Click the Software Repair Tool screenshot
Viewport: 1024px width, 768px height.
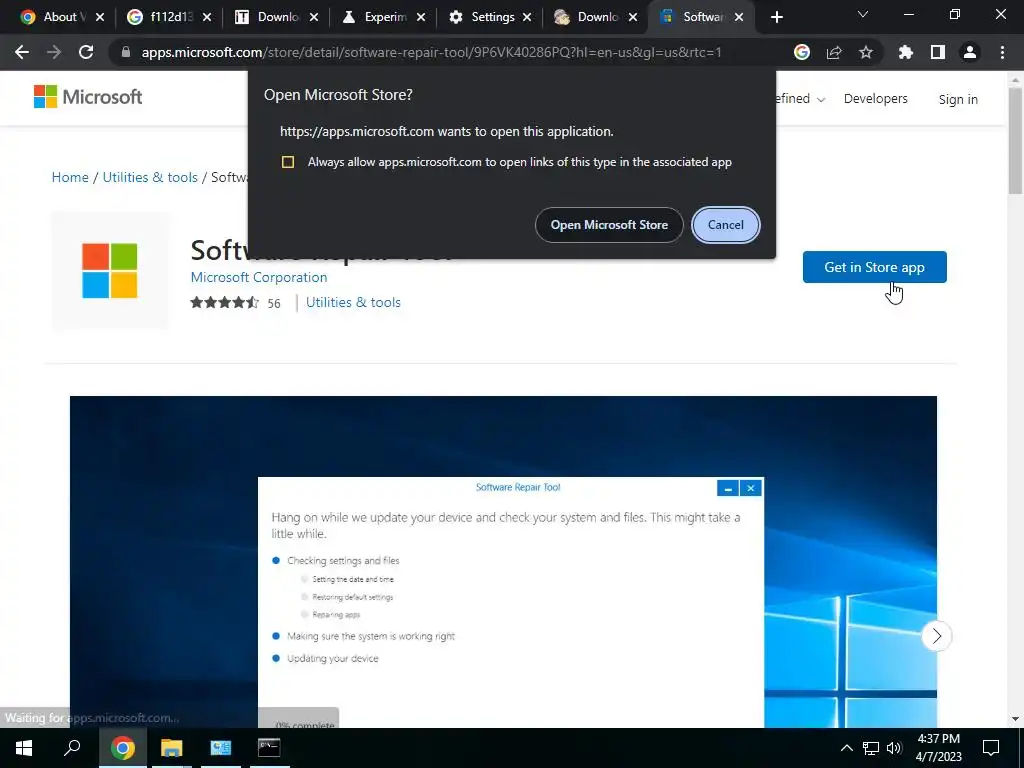(503, 562)
